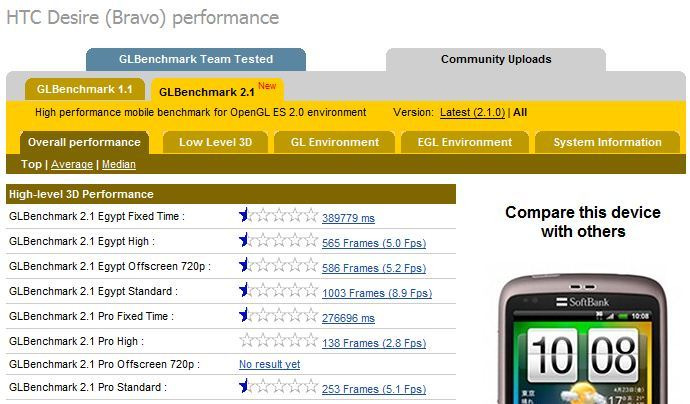Click the Pro Standard star rating
Viewport: 690px width, 404px height.
(278, 386)
